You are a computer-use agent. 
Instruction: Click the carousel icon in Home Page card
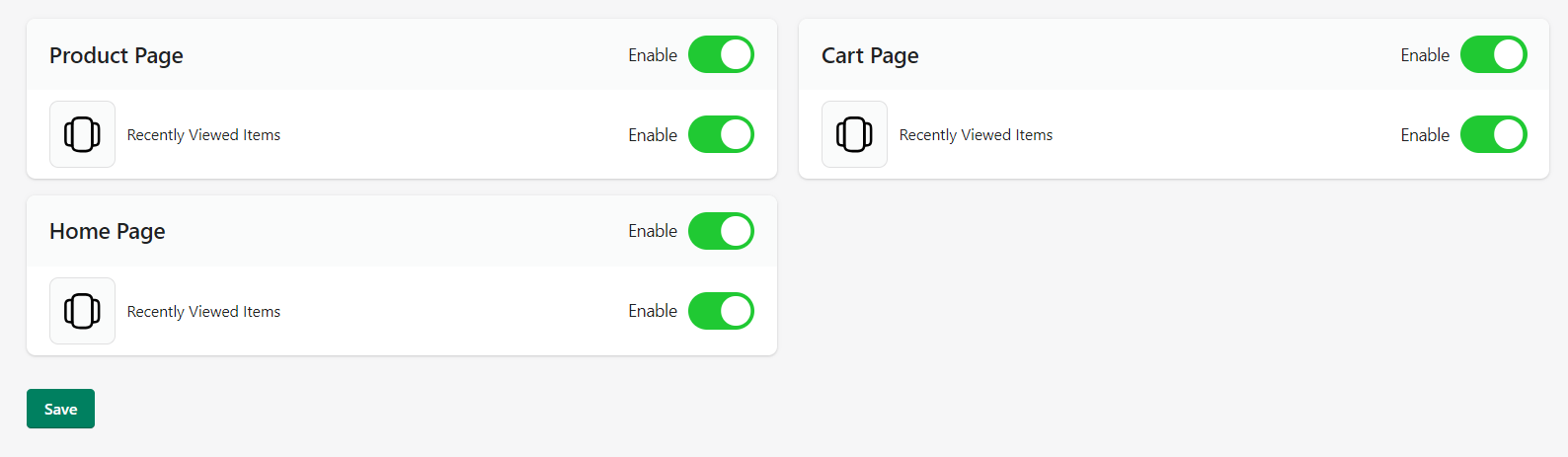point(82,311)
